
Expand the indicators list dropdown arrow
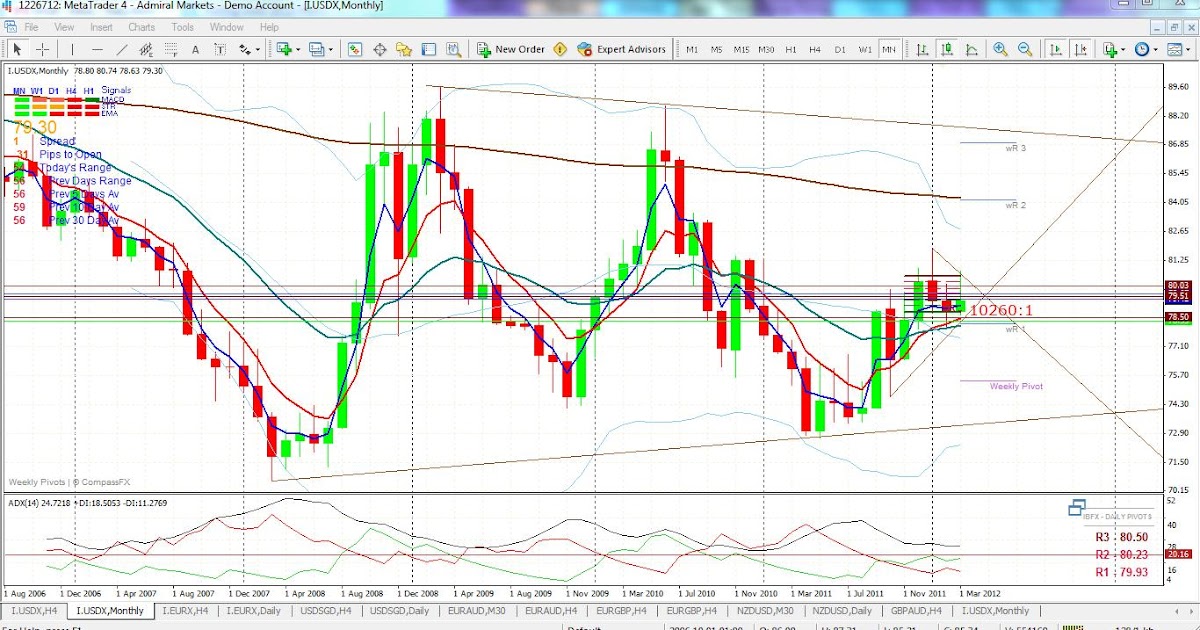point(1124,49)
